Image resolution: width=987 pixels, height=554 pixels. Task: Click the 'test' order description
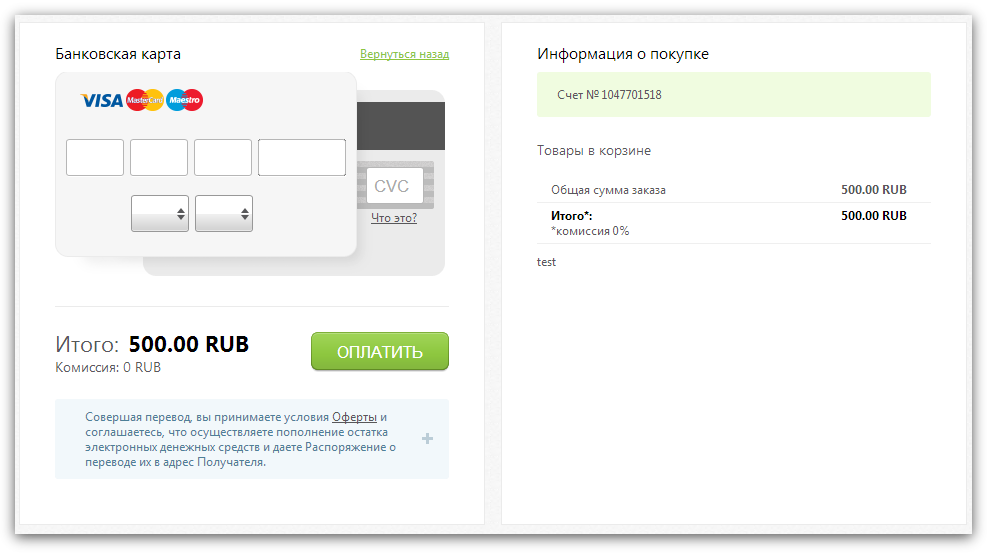[546, 262]
